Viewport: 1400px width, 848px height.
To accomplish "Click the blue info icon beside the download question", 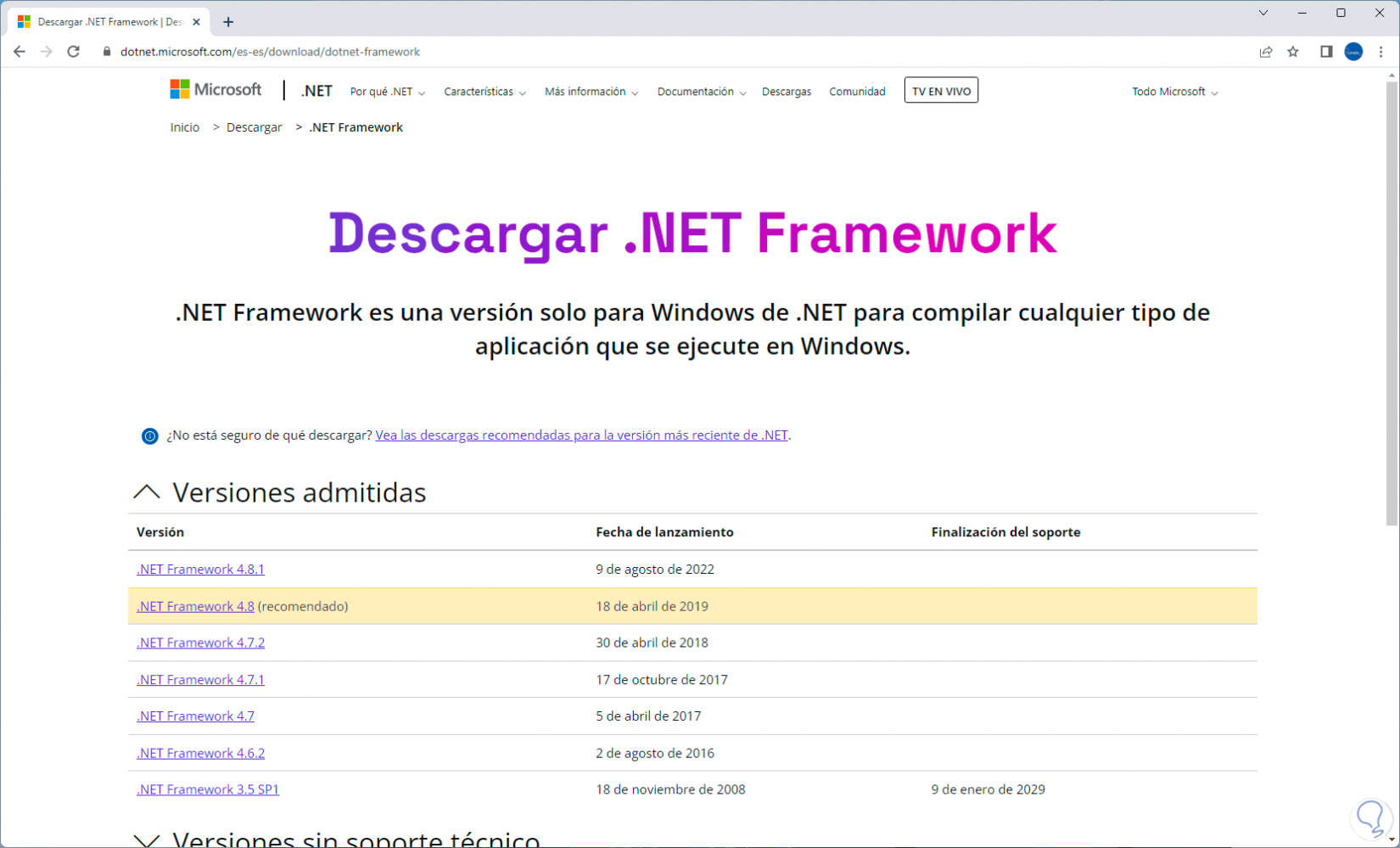I will pos(150,436).
